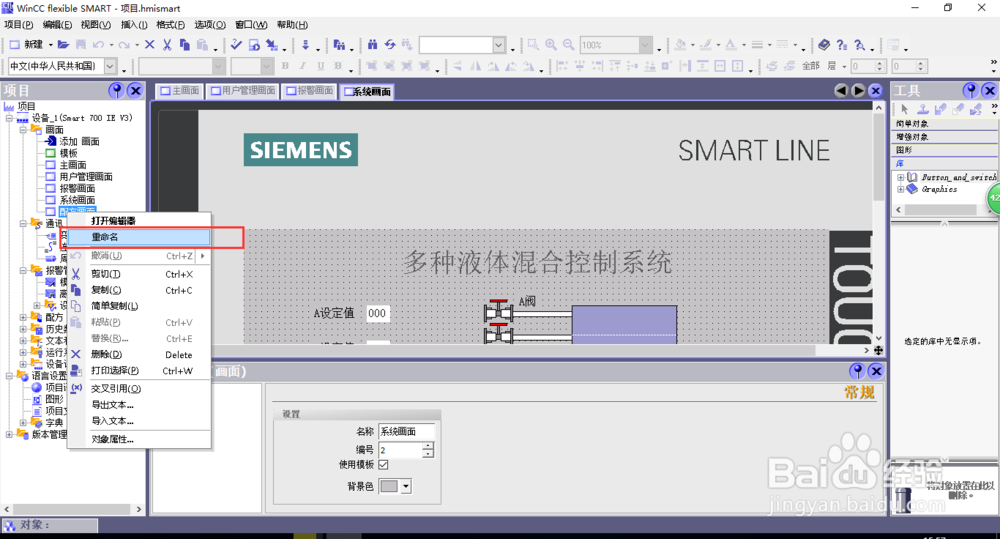1000x539 pixels.
Task: Expand the Graphics library node
Action: (x=901, y=189)
